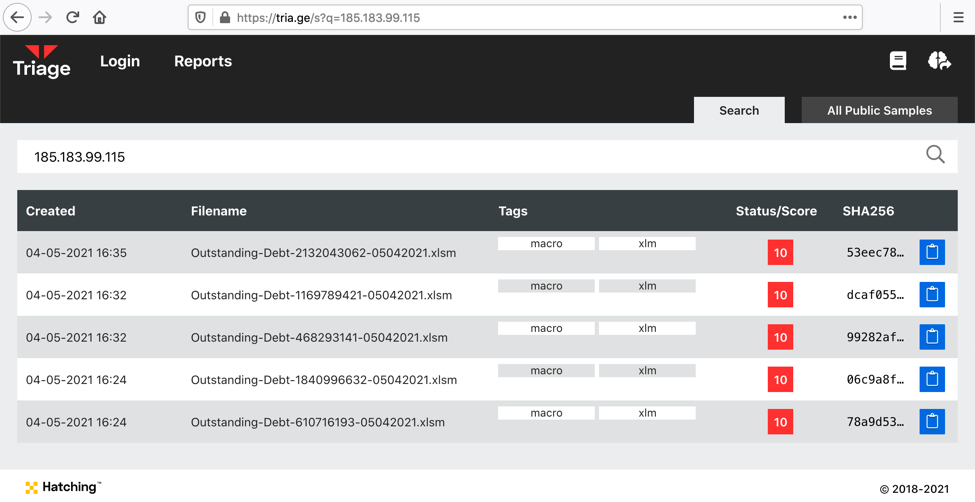The image size is (975, 502).
Task: Open page actions three-dot menu
Action: [x=849, y=17]
